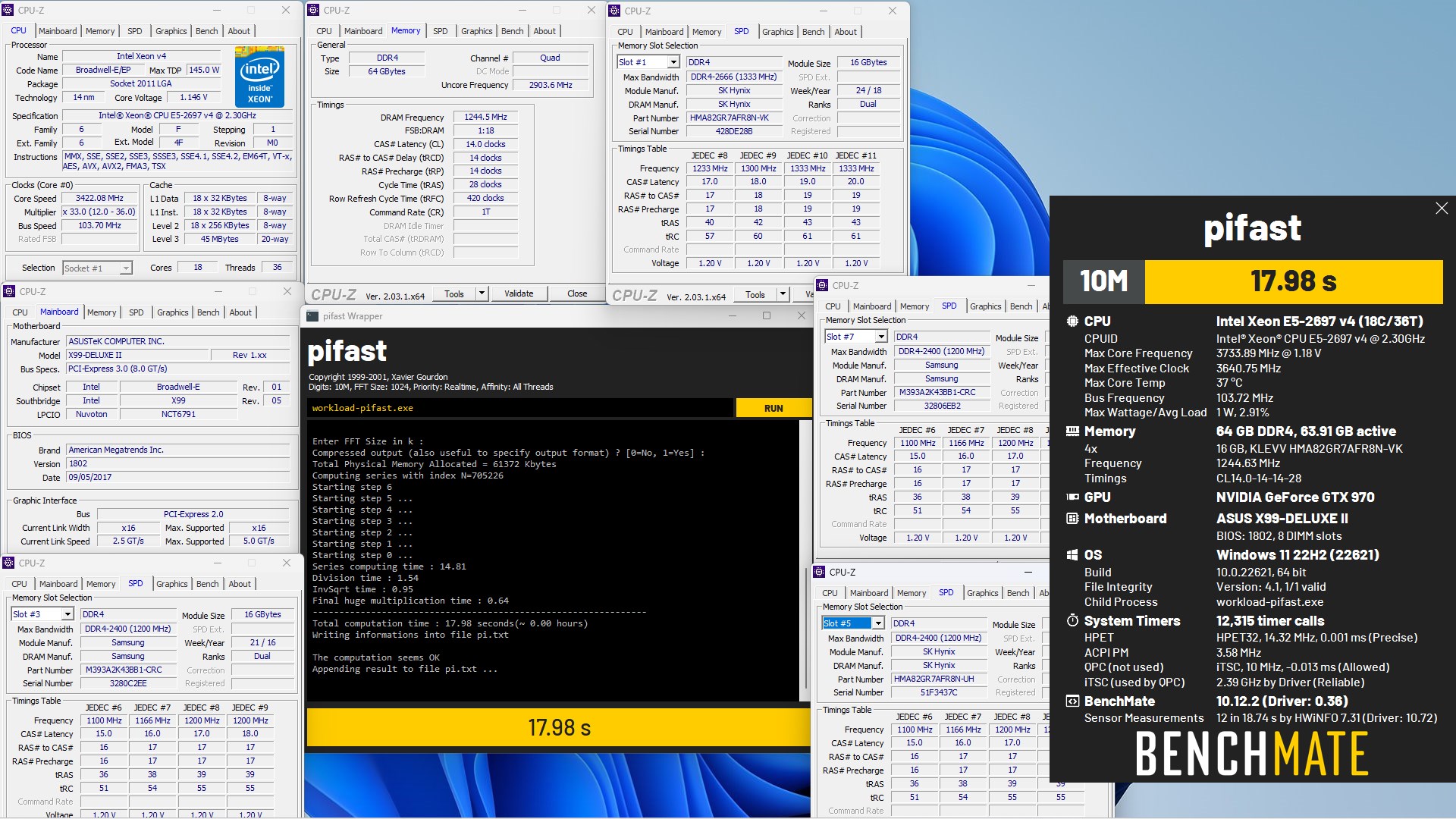The image size is (1456, 819).
Task: Click the Part Number HMA82GR7AFR8N-VK field
Action: click(x=733, y=118)
